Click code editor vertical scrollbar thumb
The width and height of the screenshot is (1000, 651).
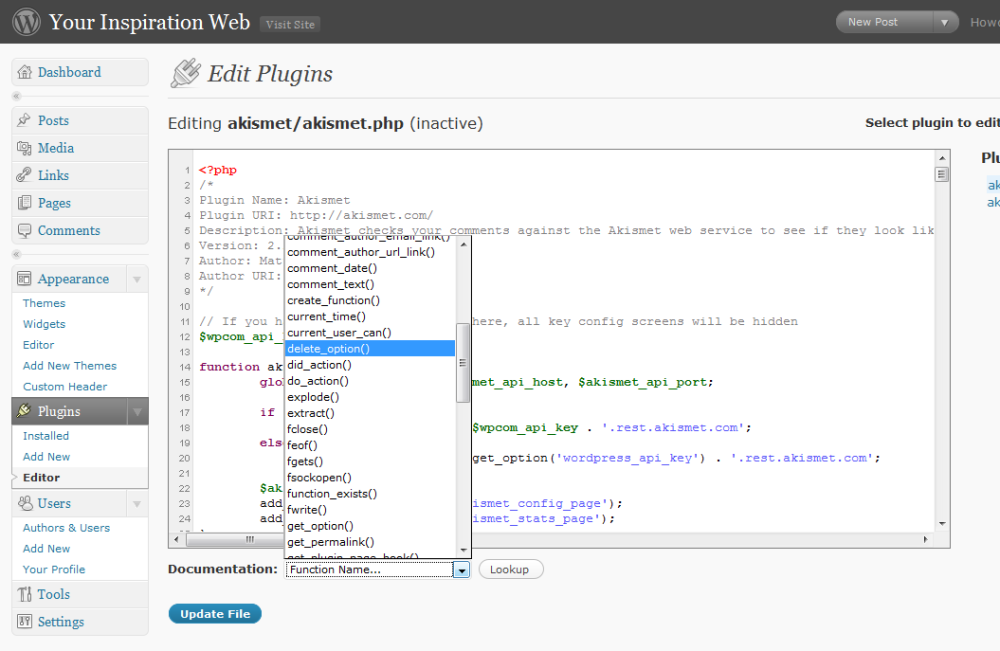tap(941, 174)
